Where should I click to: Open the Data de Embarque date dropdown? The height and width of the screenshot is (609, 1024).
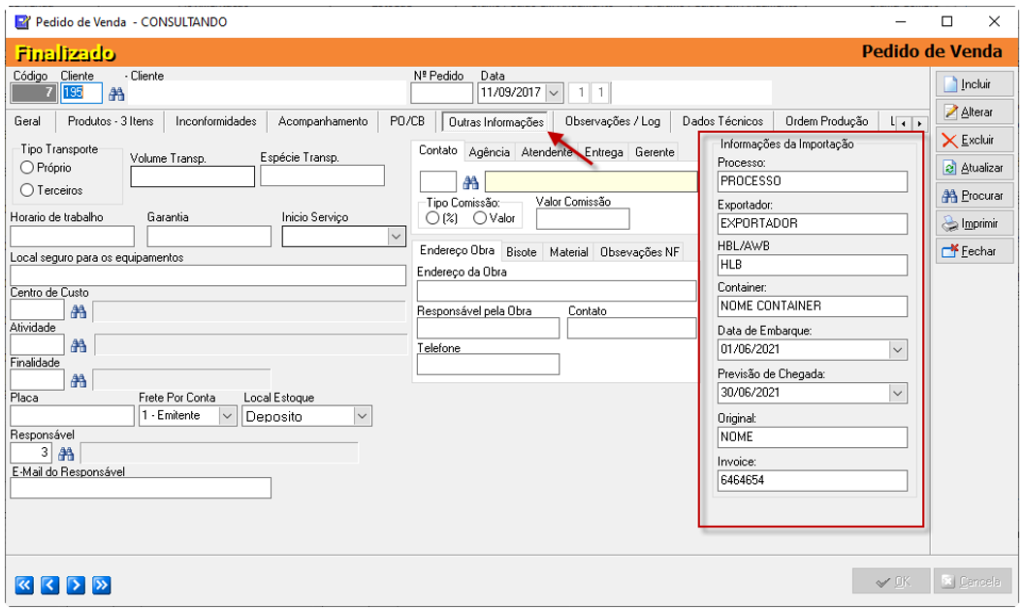[898, 350]
